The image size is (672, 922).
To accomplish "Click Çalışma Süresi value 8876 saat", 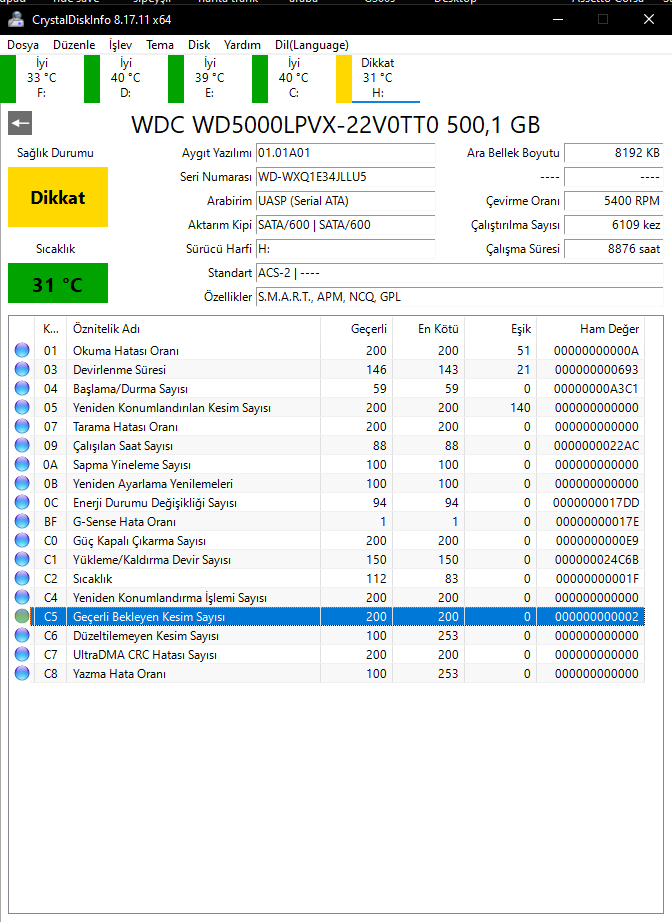I will (614, 249).
